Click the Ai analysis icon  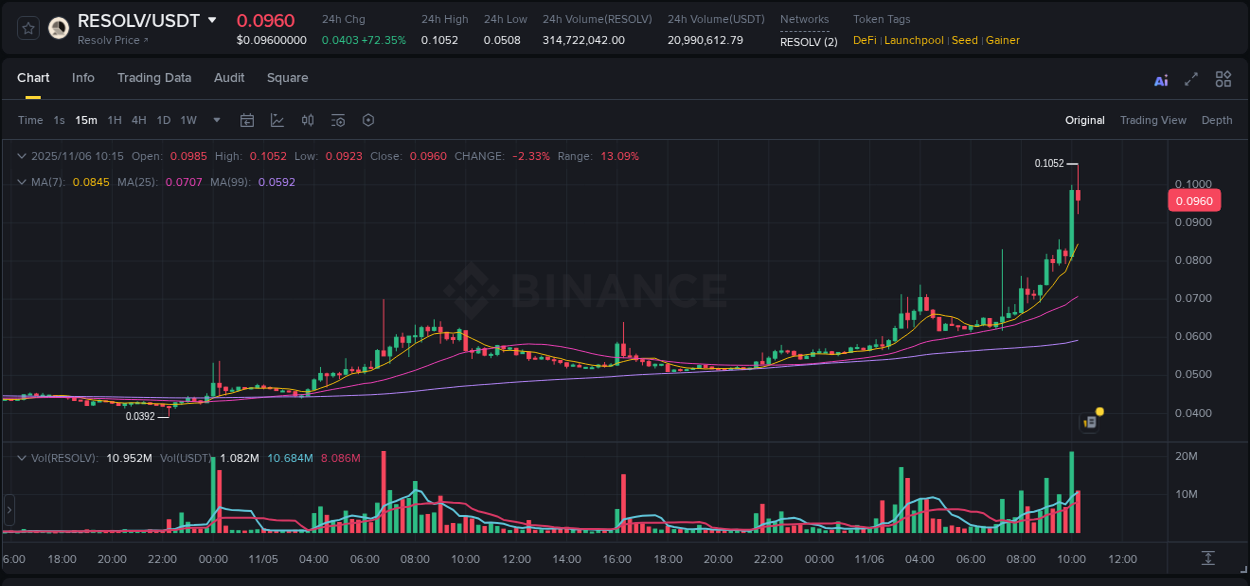tap(1160, 78)
